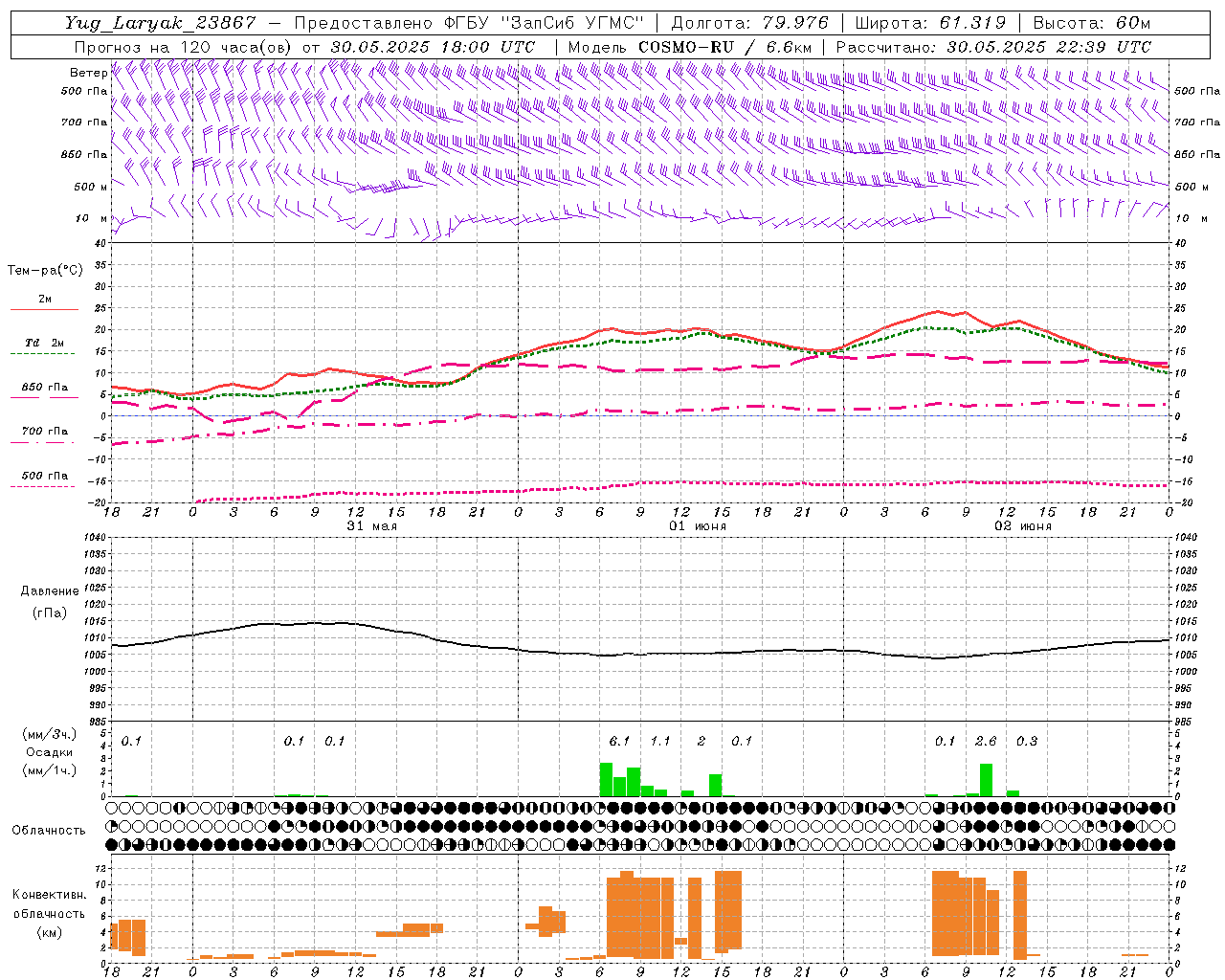Select the Высота: 60м label
The image size is (1225, 980).
pos(1092,23)
